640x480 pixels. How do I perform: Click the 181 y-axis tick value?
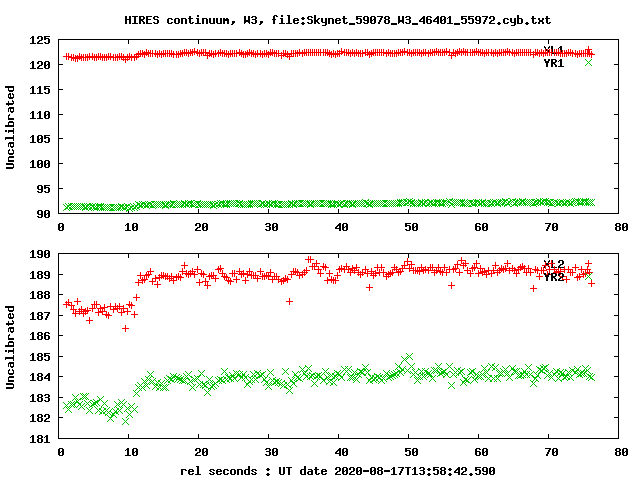coord(40,439)
